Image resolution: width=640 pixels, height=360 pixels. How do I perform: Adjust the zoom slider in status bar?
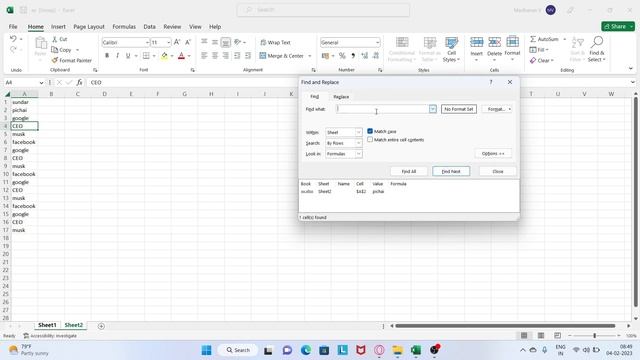tap(594, 336)
